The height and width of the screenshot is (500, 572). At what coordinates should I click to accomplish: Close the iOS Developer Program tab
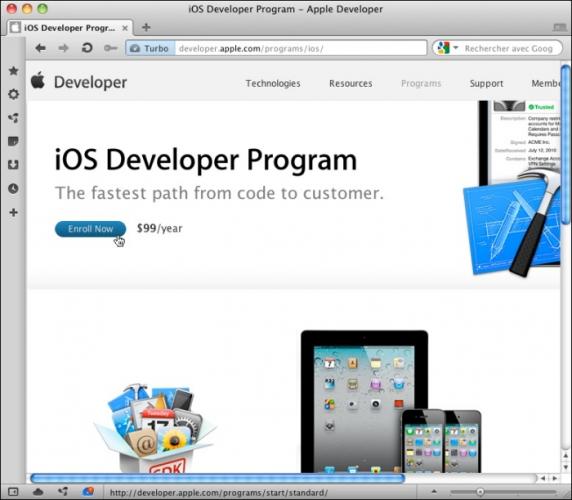click(x=125, y=28)
